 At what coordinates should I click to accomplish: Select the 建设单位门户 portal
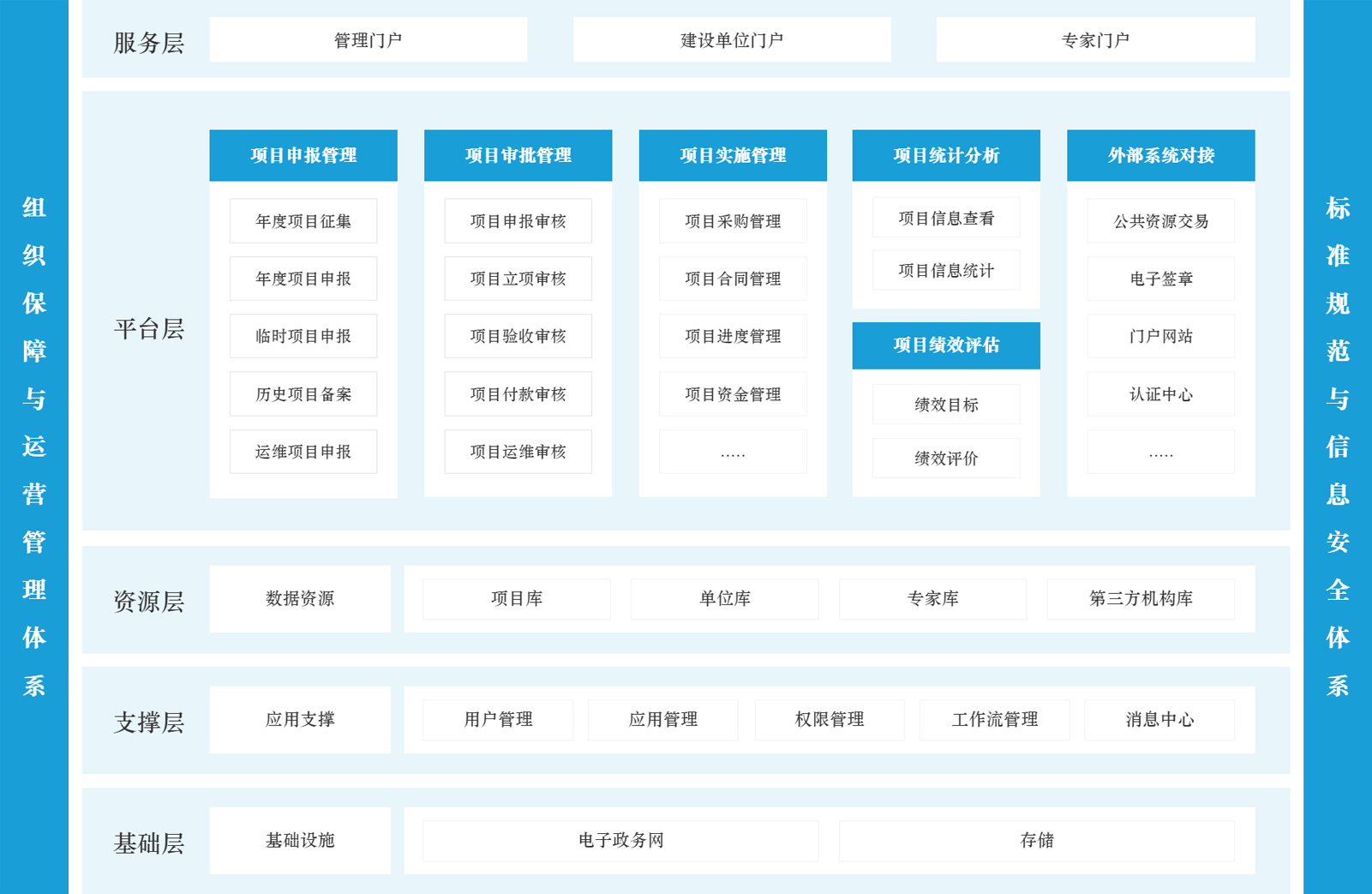click(731, 40)
